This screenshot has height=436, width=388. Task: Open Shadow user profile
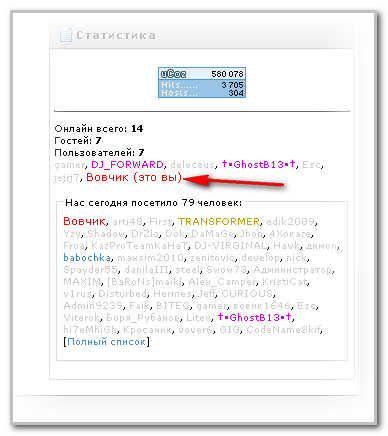[x=106, y=234]
